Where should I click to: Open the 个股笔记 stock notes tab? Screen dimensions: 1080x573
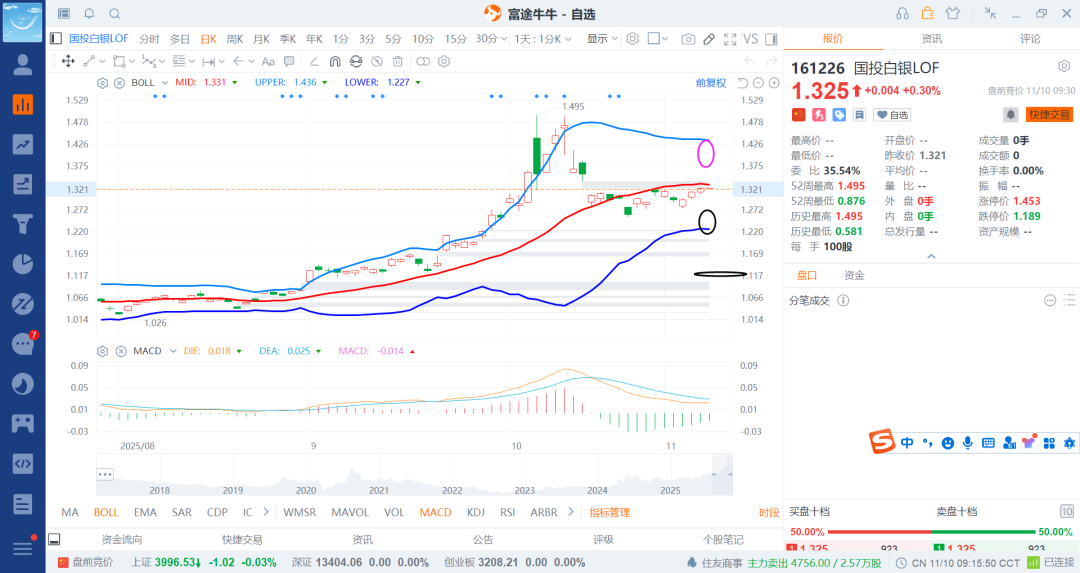tap(723, 539)
